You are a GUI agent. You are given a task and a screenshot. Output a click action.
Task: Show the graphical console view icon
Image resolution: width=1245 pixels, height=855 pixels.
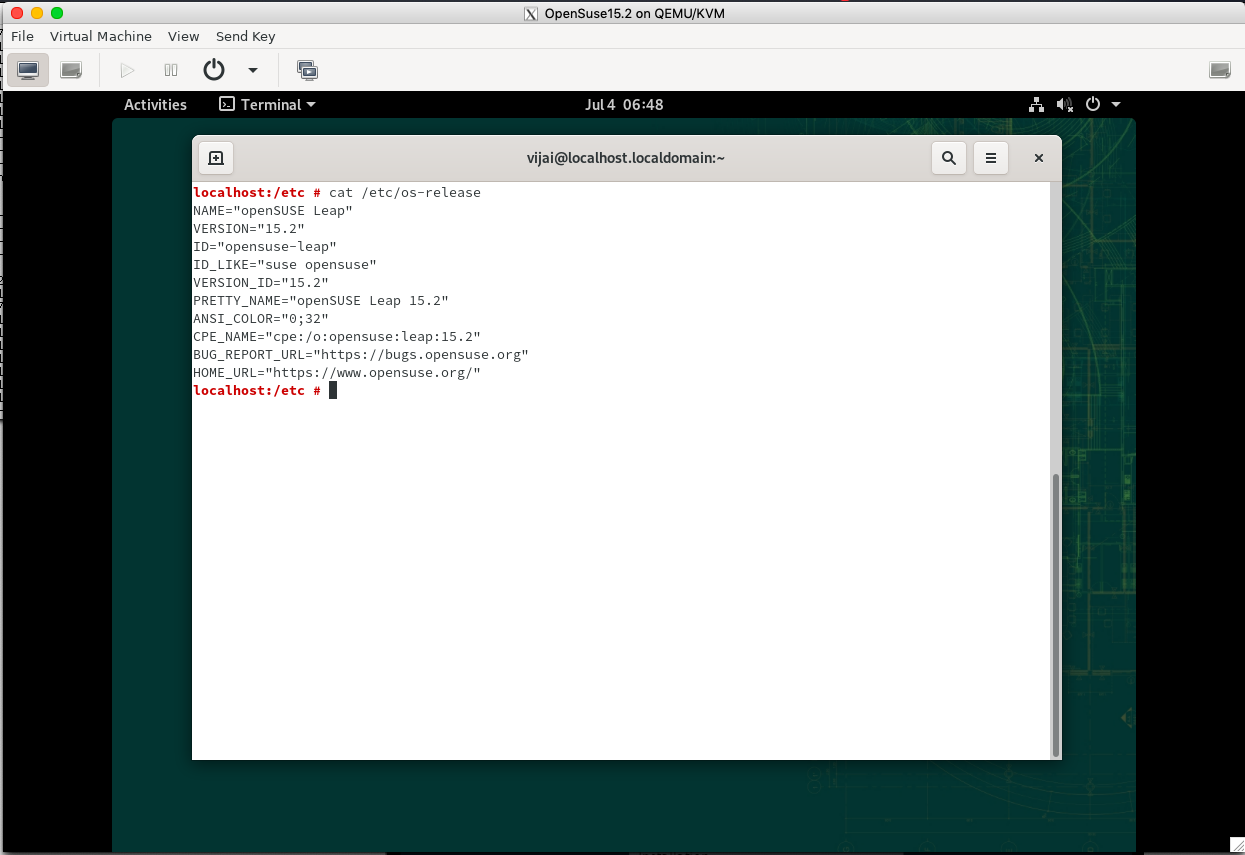[28, 70]
